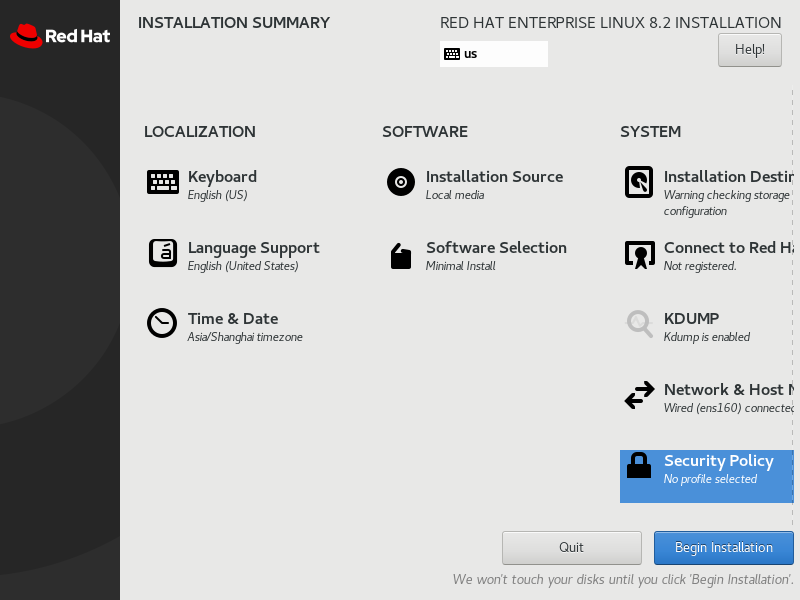This screenshot has width=800, height=600.
Task: Click the keyboard icon in layout indicator
Action: pos(452,54)
